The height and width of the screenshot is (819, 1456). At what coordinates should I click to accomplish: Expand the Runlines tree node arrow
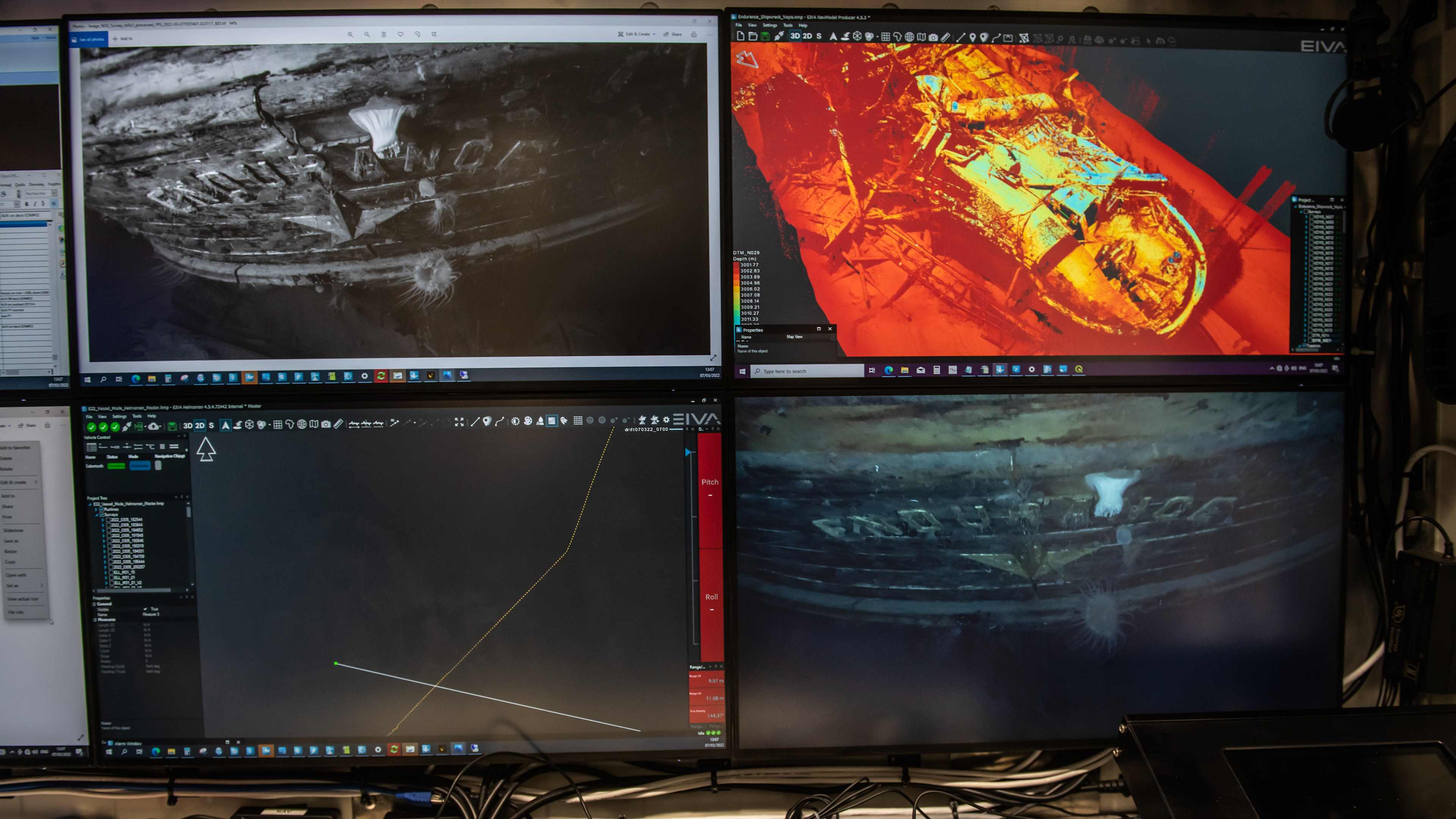click(x=96, y=509)
